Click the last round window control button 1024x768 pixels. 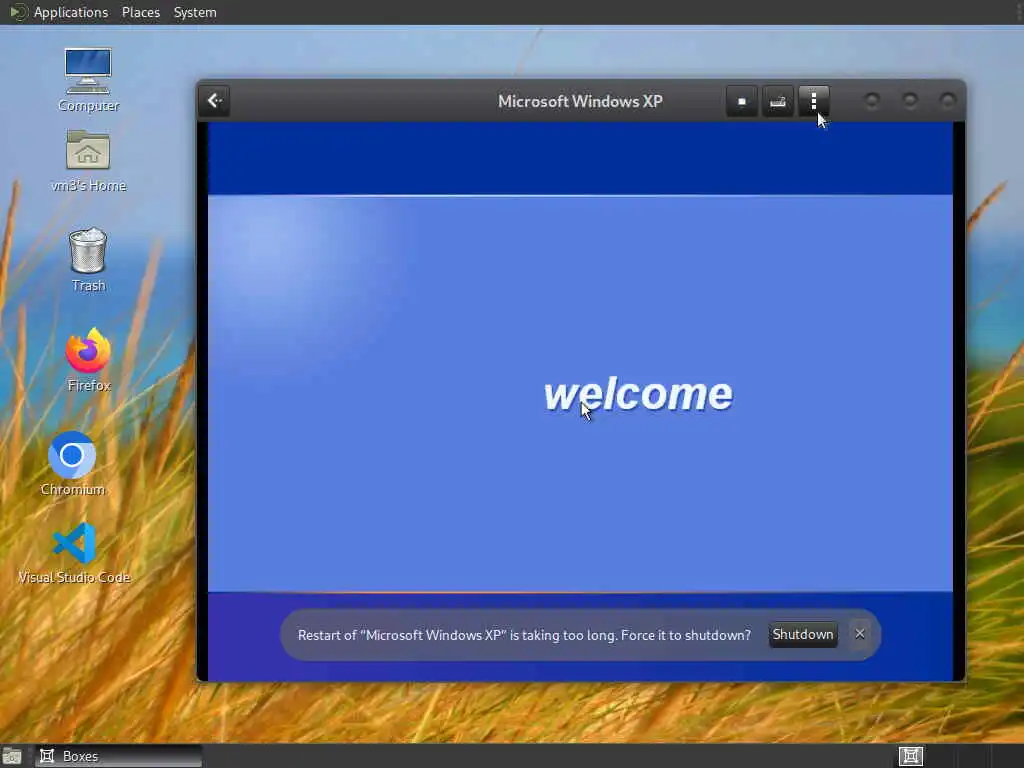pos(948,101)
